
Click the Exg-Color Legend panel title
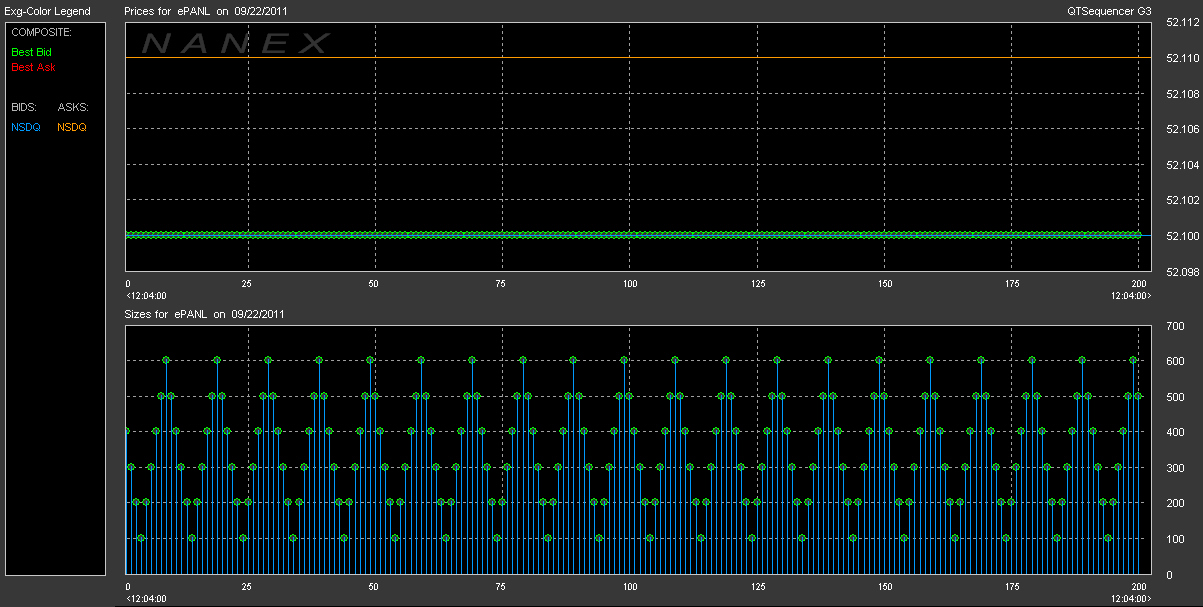coord(47,11)
